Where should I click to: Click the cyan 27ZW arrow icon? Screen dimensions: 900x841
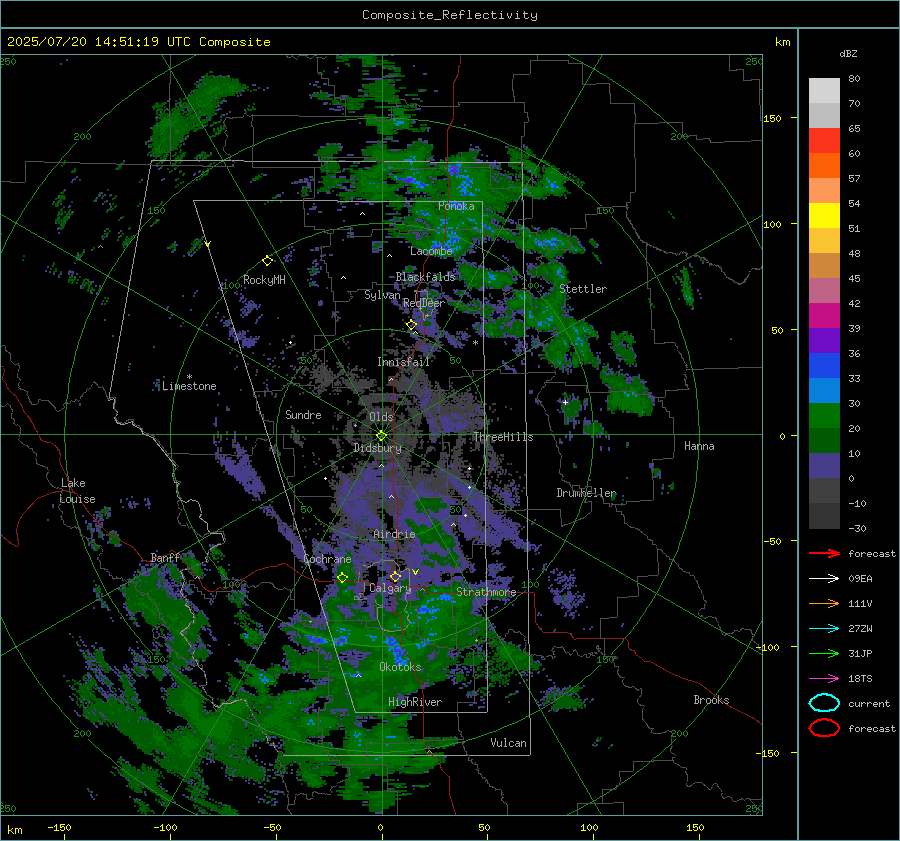tap(824, 629)
